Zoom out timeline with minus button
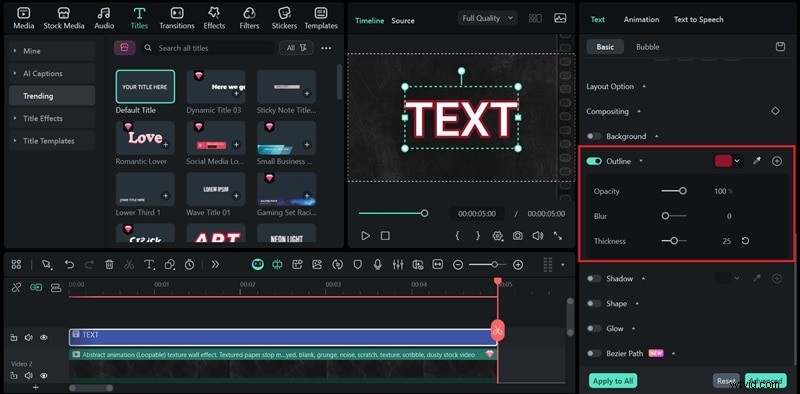This screenshot has width=800, height=394. pyautogui.click(x=458, y=264)
